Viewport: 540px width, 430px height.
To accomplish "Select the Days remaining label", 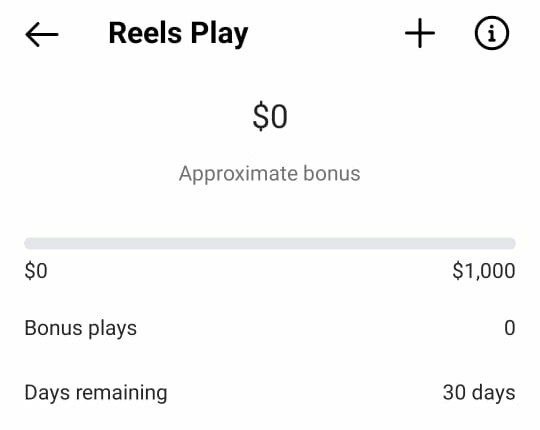I will point(96,393).
